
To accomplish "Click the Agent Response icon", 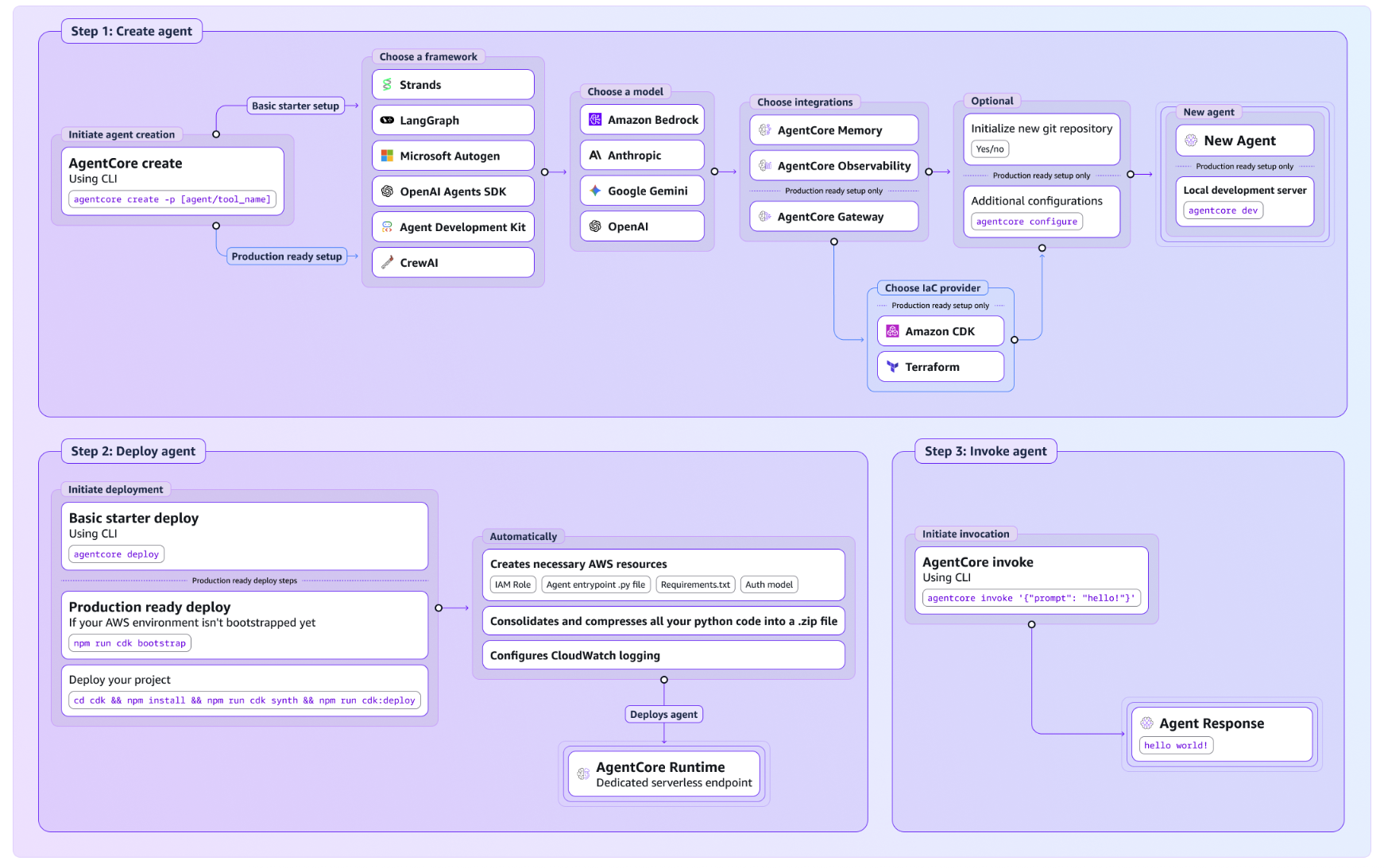I will tap(1146, 723).
